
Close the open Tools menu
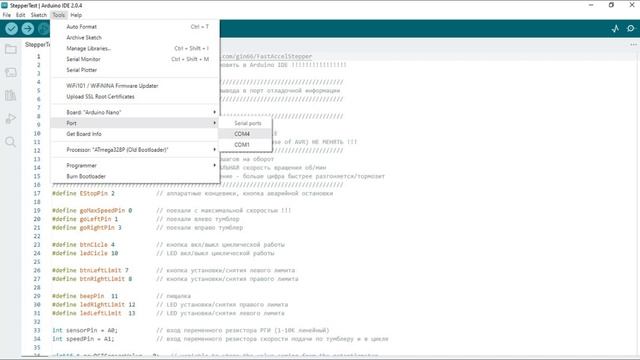point(59,15)
